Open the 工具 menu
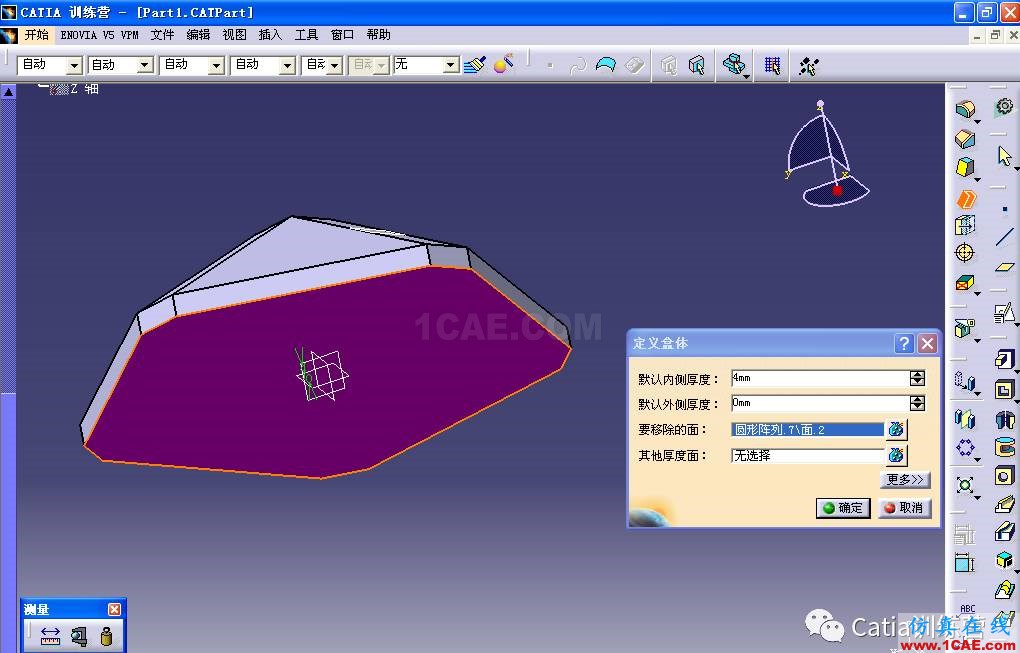 pos(306,35)
